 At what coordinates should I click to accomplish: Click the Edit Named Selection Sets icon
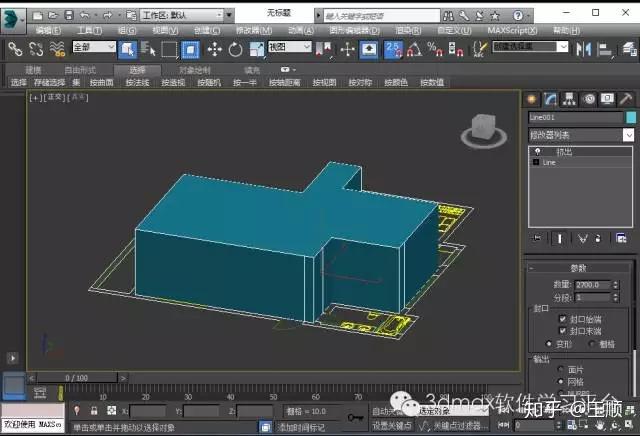[x=479, y=49]
